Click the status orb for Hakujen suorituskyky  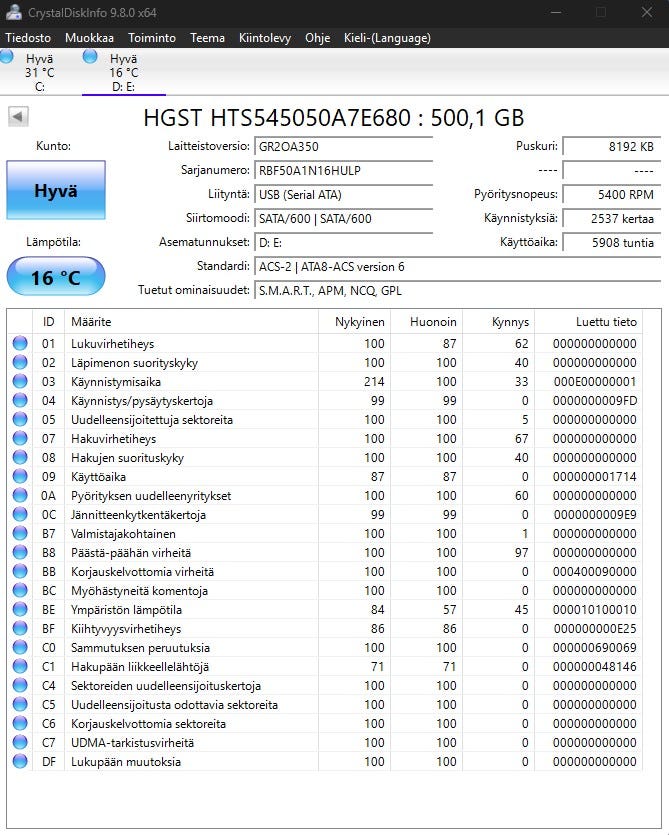20,457
